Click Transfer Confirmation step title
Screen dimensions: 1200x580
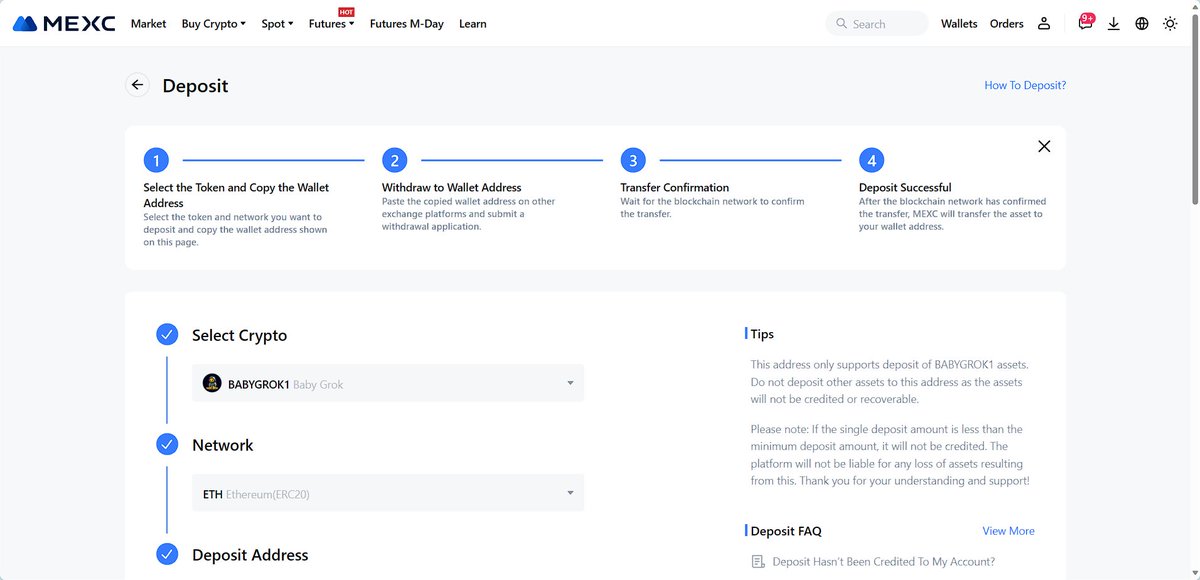pyautogui.click(x=674, y=187)
